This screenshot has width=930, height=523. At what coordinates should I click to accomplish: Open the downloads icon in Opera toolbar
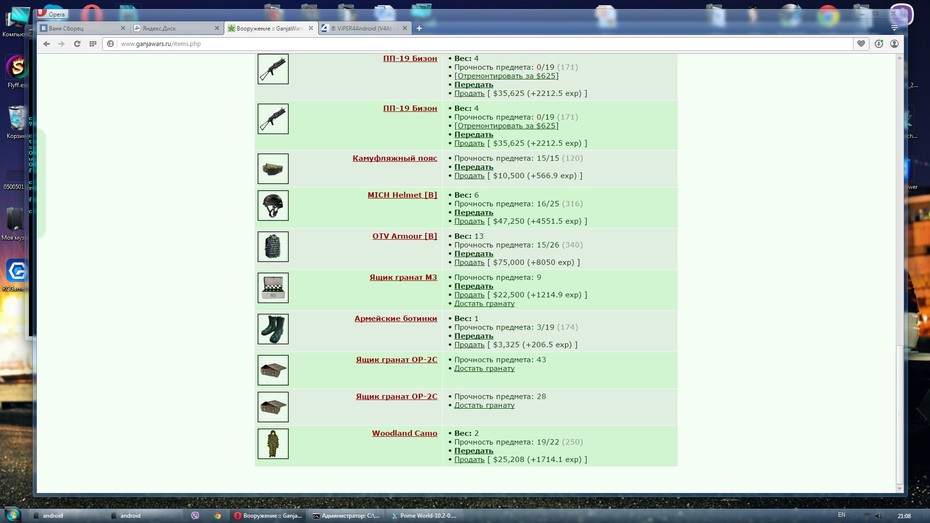(x=879, y=44)
